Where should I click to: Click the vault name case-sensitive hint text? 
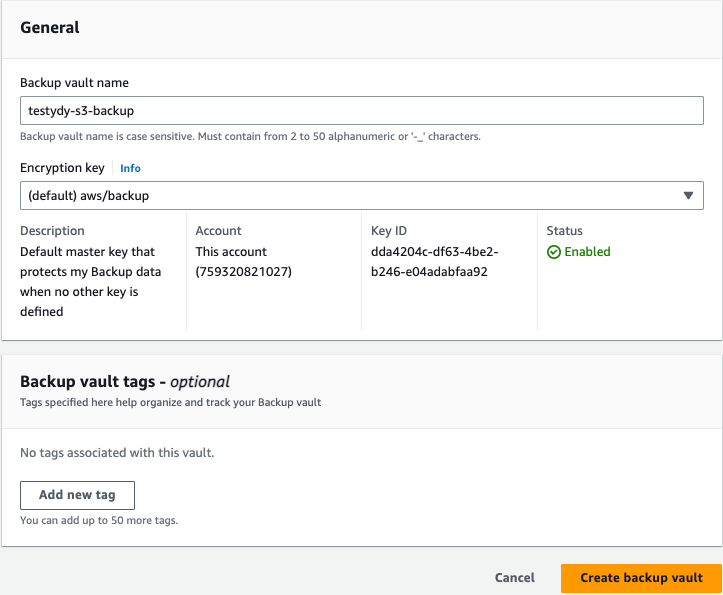coord(250,137)
